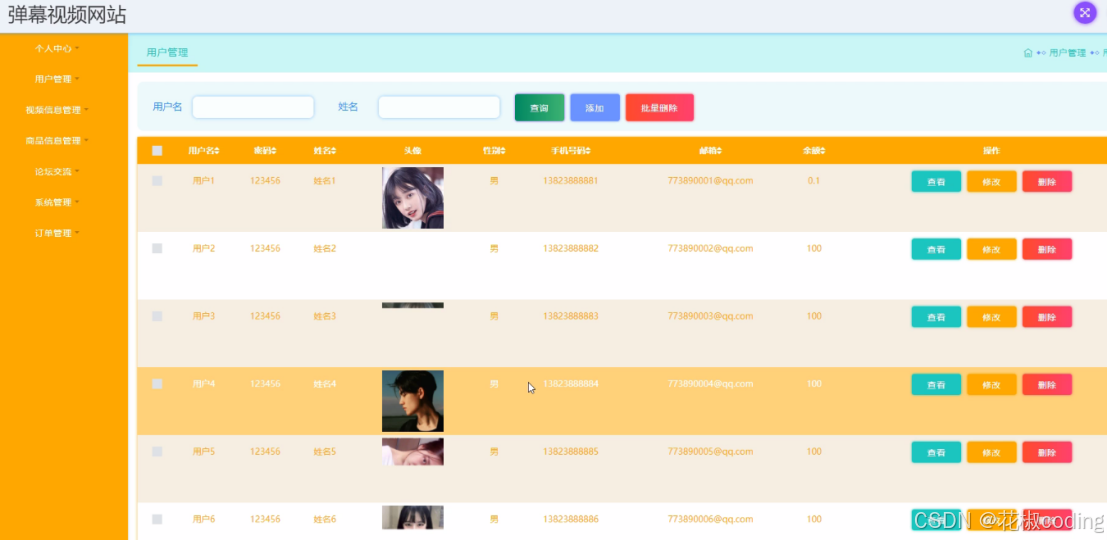Expand the 用户管理 sidebar menu
1108x541 pixels.
pos(57,79)
